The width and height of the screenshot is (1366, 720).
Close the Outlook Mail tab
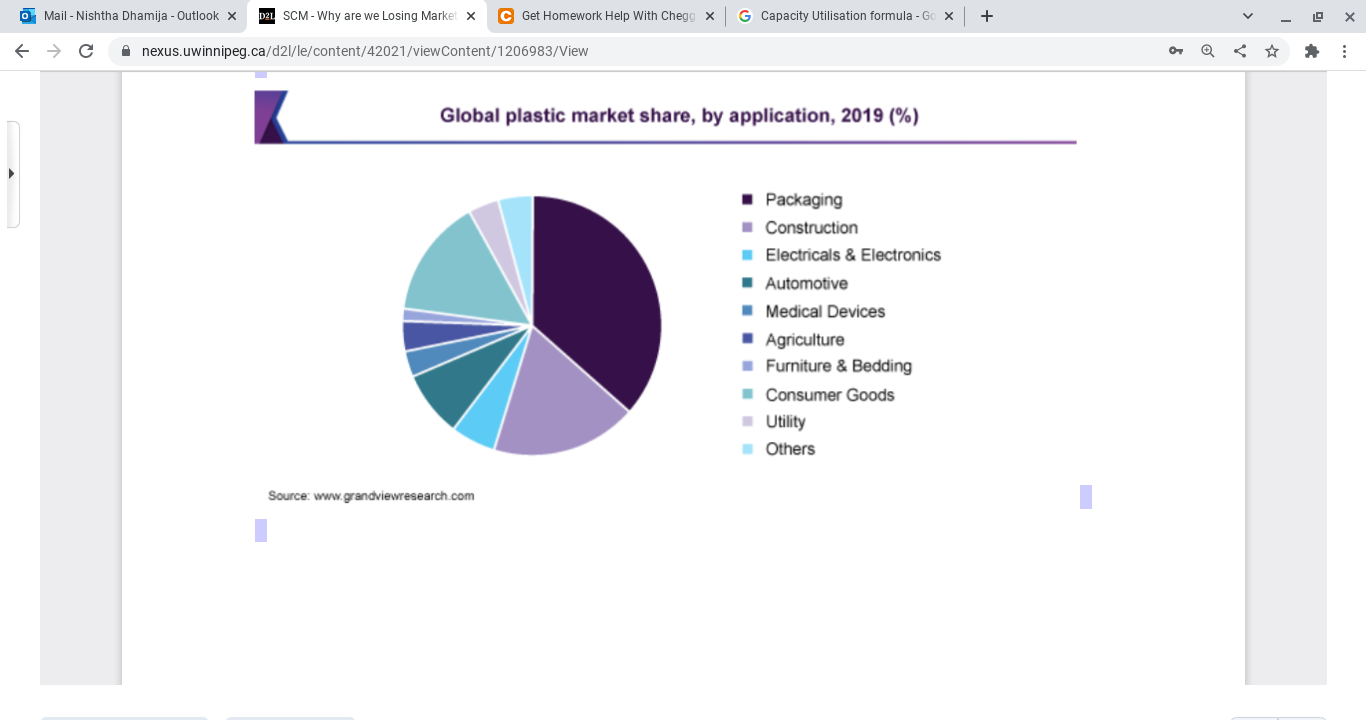click(232, 16)
